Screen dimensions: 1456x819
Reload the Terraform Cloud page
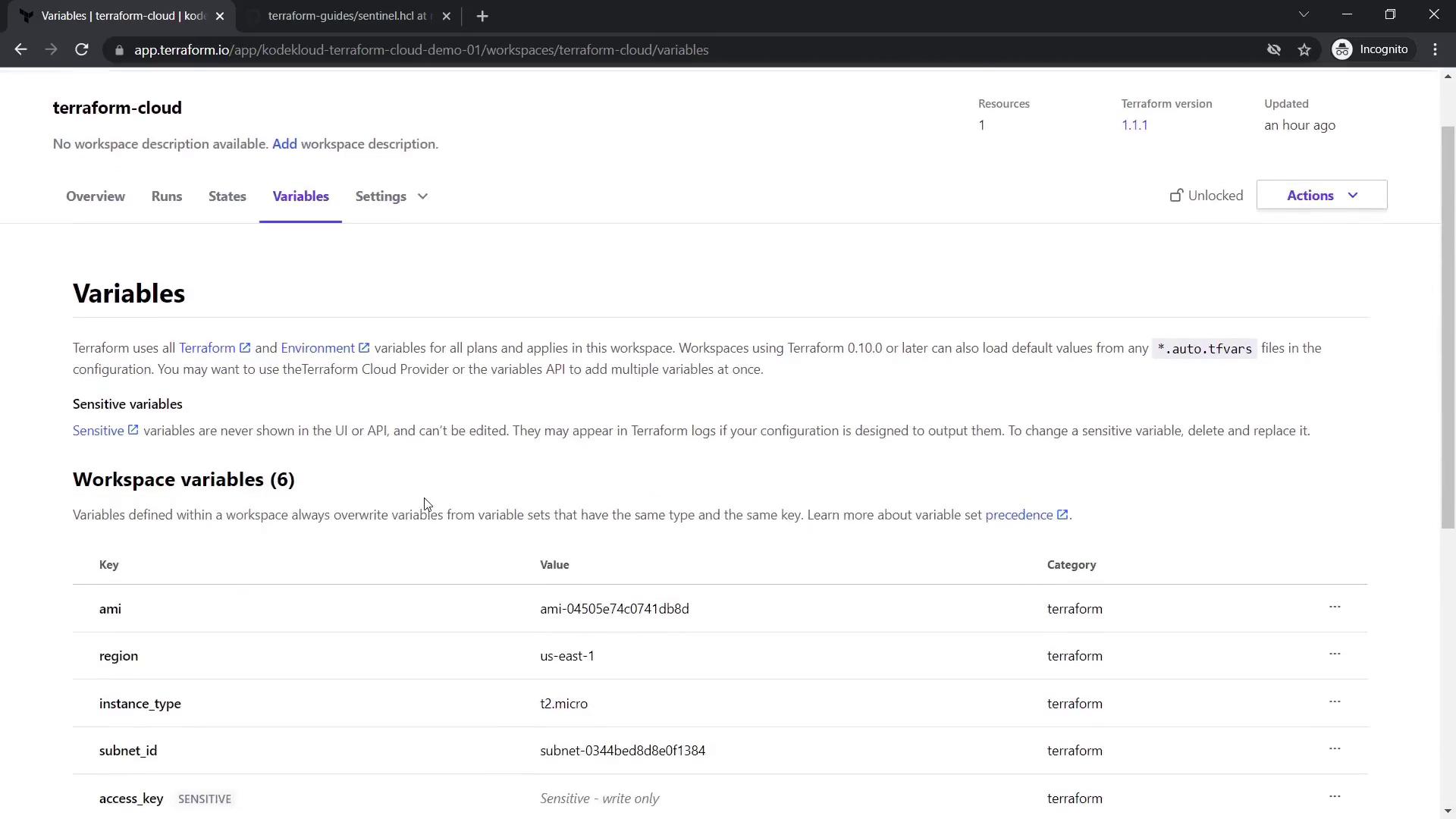(82, 50)
